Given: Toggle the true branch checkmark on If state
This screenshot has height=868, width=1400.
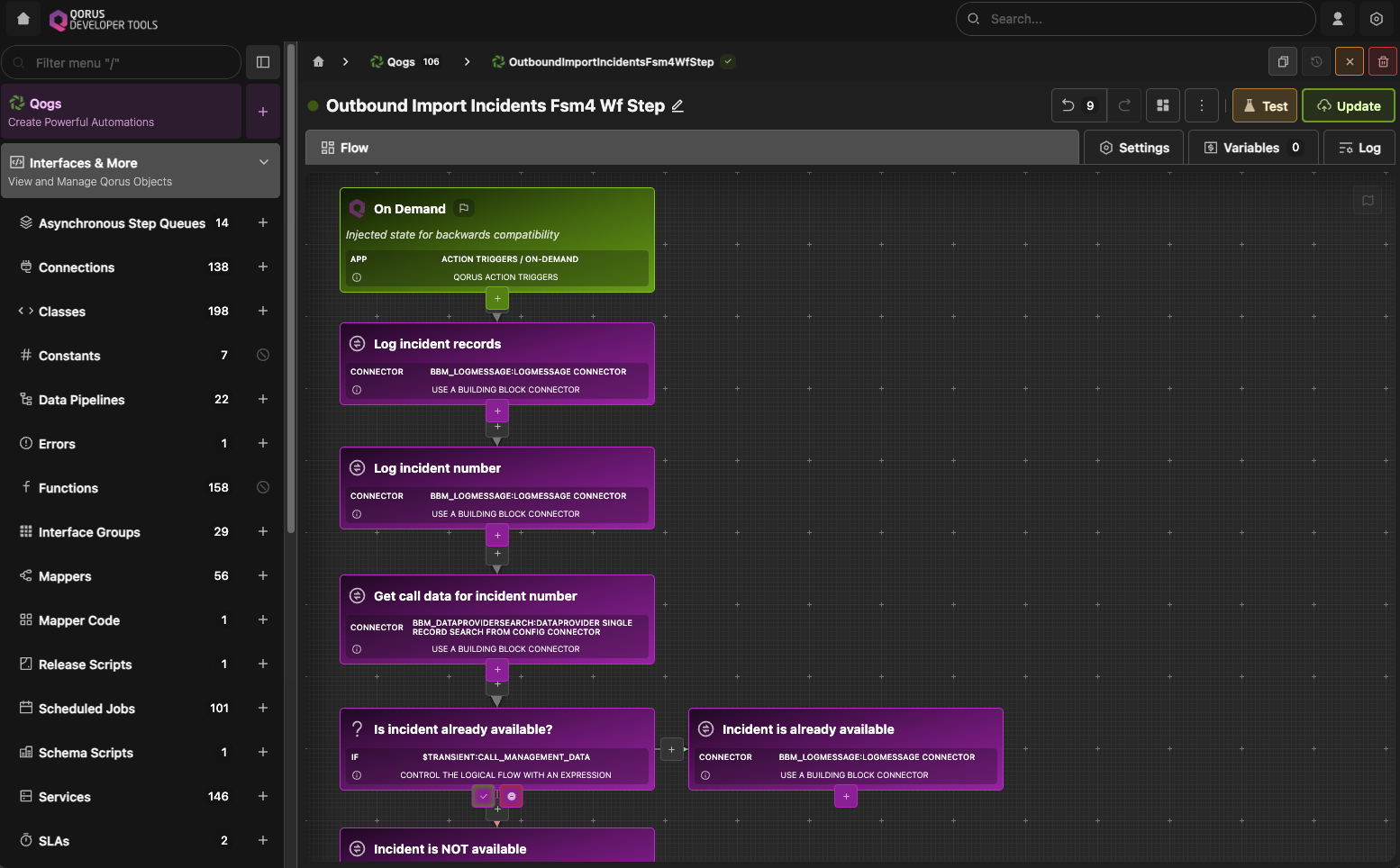Looking at the screenshot, I should click(484, 796).
